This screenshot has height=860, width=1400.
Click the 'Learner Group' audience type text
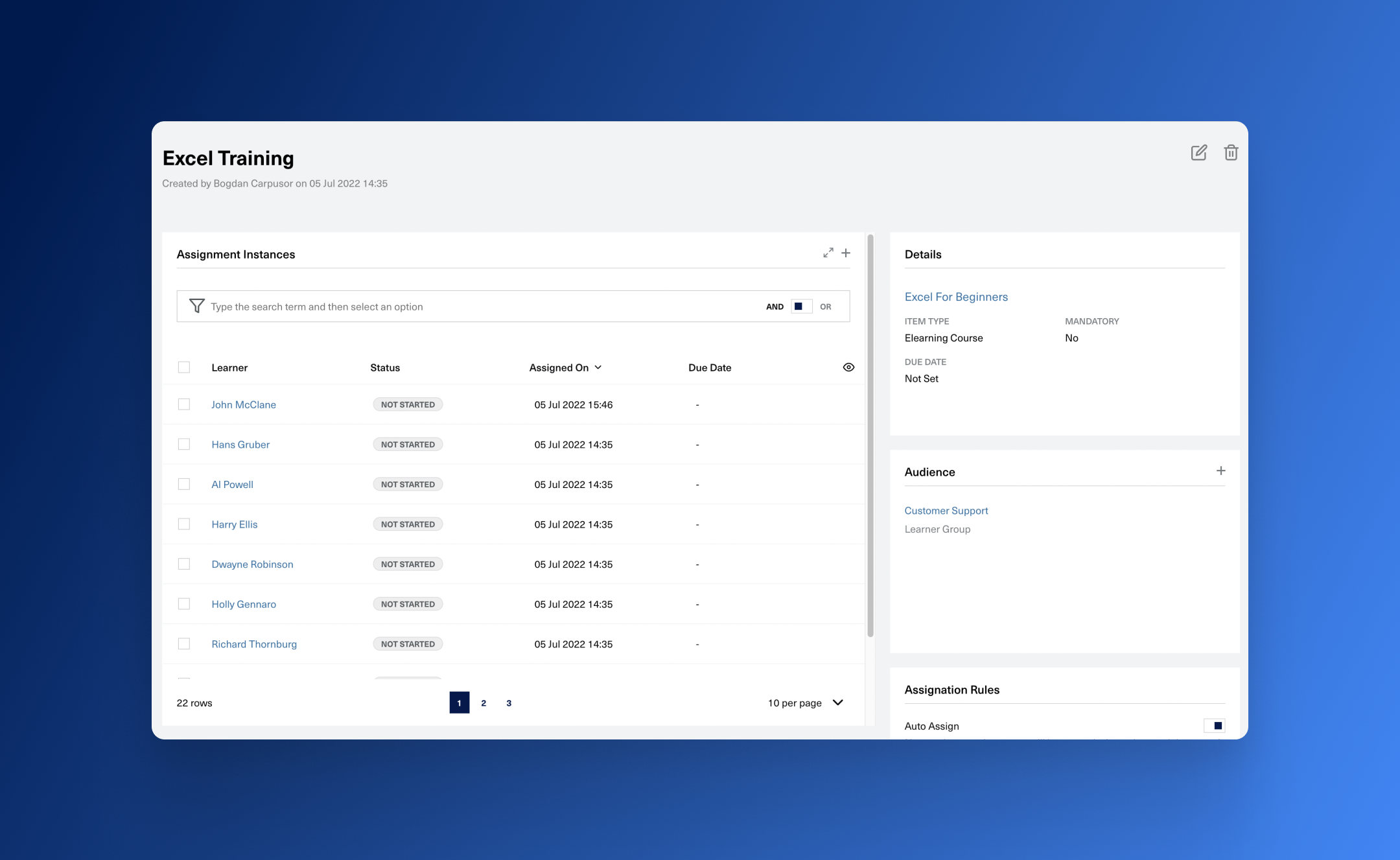(x=937, y=529)
